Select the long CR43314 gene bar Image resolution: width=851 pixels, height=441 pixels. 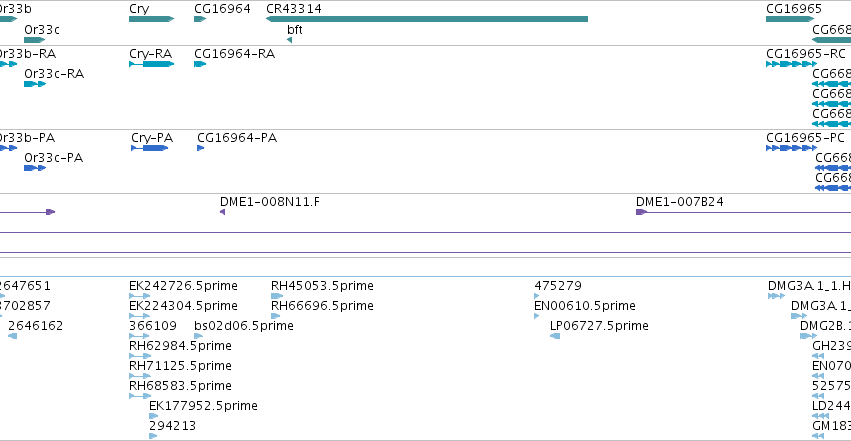pos(427,19)
